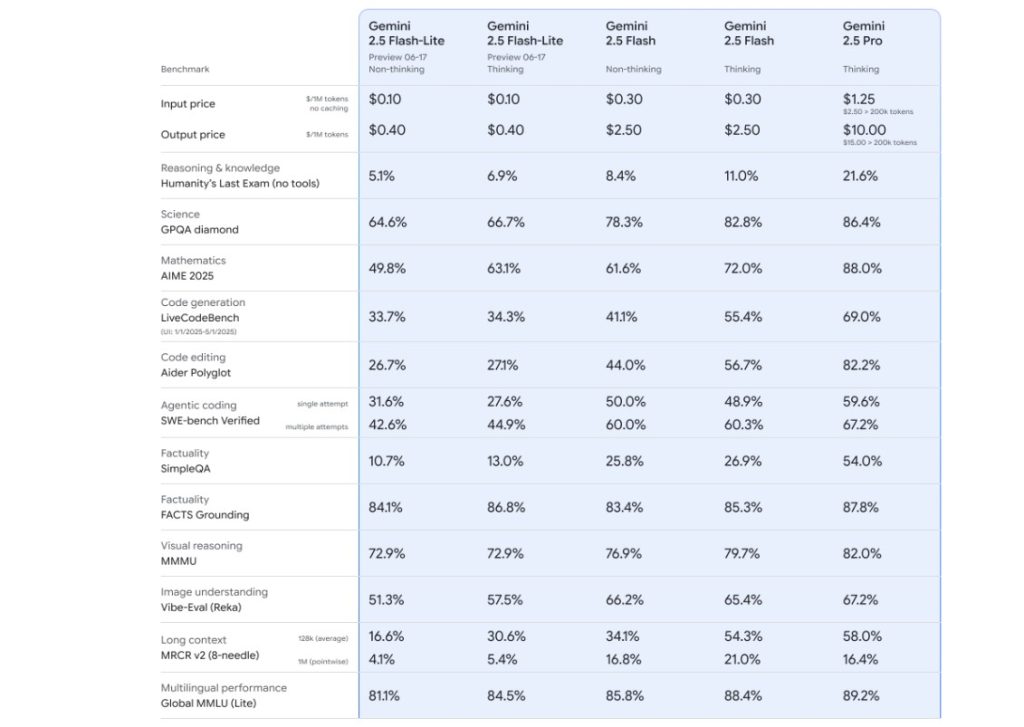This screenshot has height=727, width=1024.
Task: Click the Gemini 2.5 Flash-Lite Non-thinking column header
Action: [406, 33]
